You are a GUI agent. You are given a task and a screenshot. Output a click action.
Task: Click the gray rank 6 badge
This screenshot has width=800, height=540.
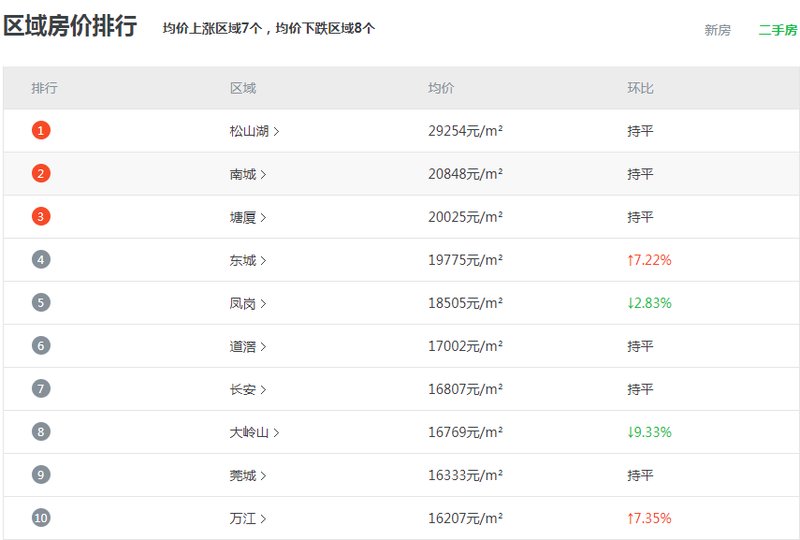pos(41,346)
